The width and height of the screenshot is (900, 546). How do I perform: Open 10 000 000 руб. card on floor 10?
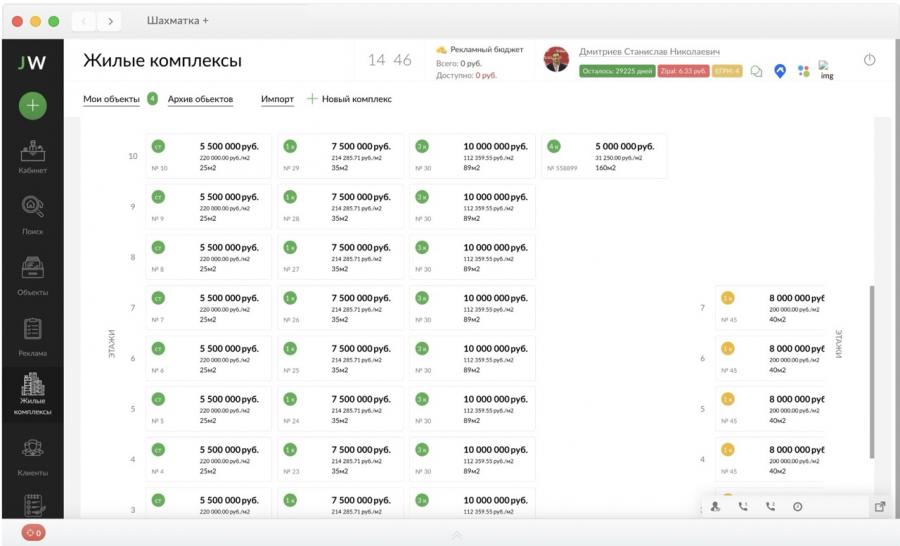pyautogui.click(x=472, y=156)
